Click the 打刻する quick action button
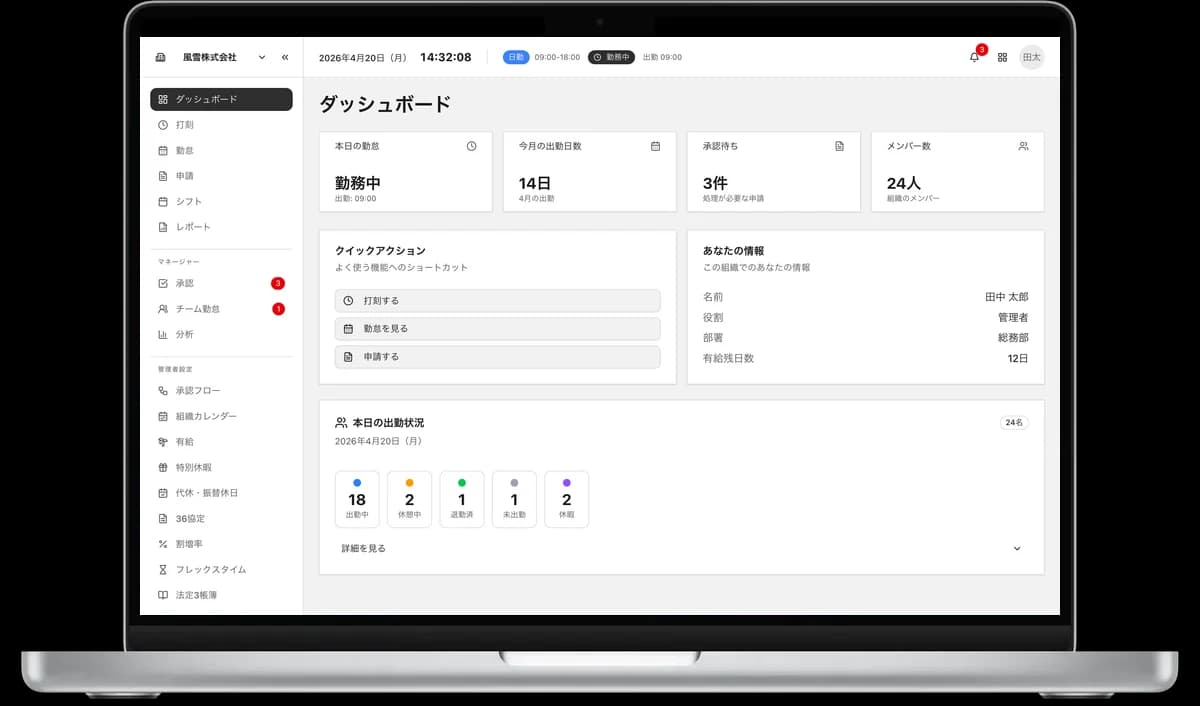This screenshot has width=1200, height=706. [x=497, y=300]
